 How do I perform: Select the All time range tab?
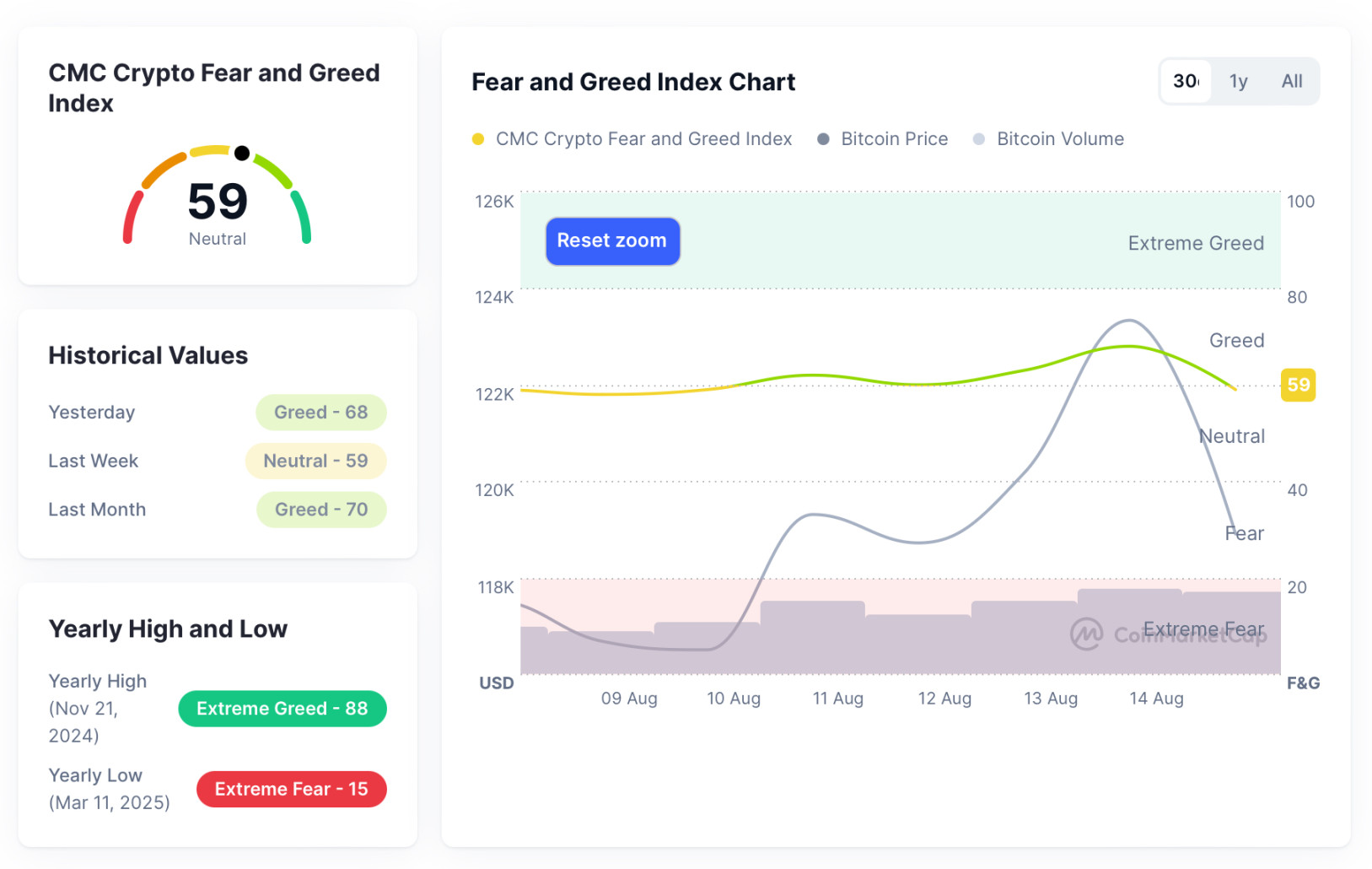[1291, 82]
